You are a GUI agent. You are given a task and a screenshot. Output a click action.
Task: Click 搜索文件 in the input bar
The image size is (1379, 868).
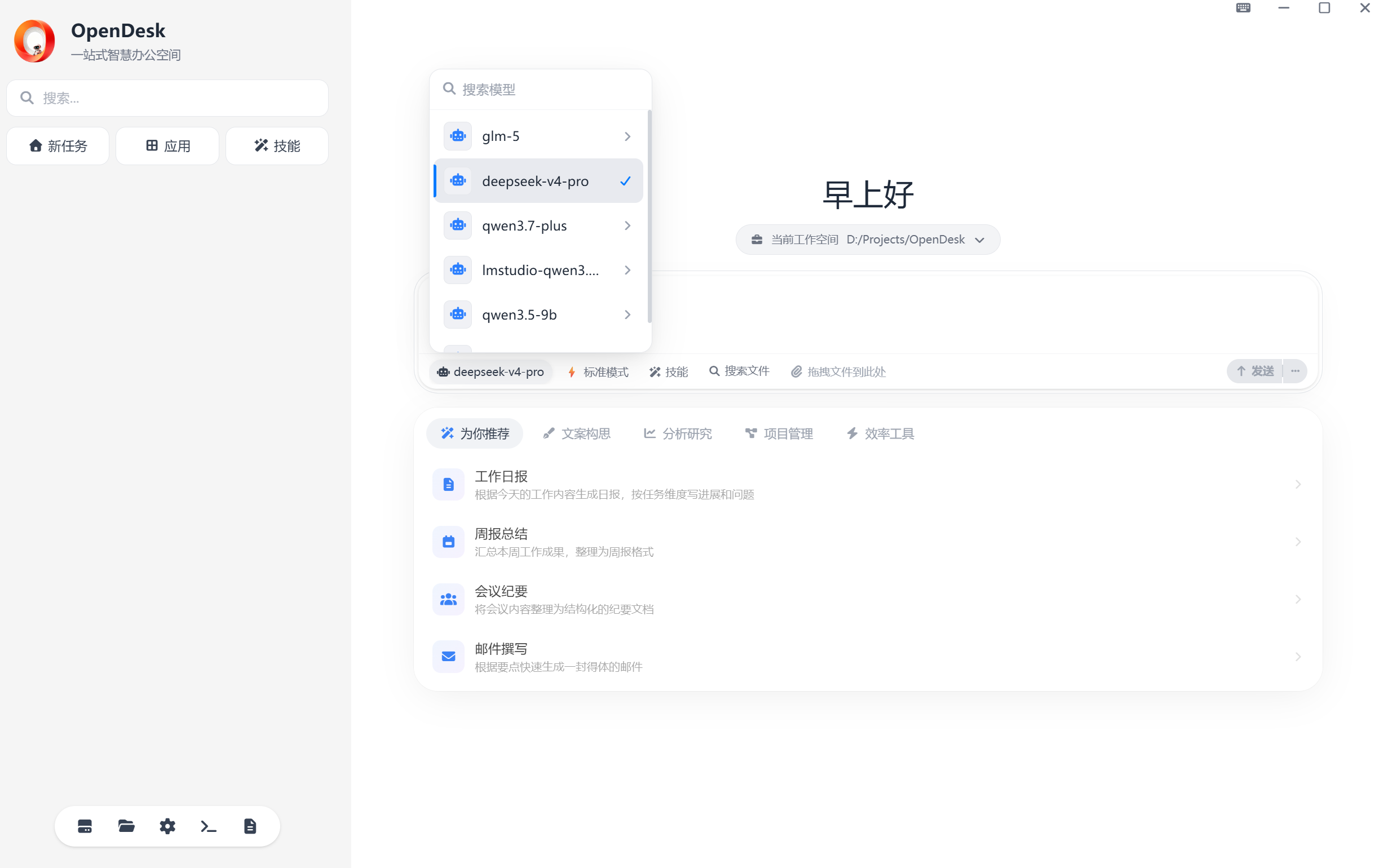pyautogui.click(x=739, y=371)
